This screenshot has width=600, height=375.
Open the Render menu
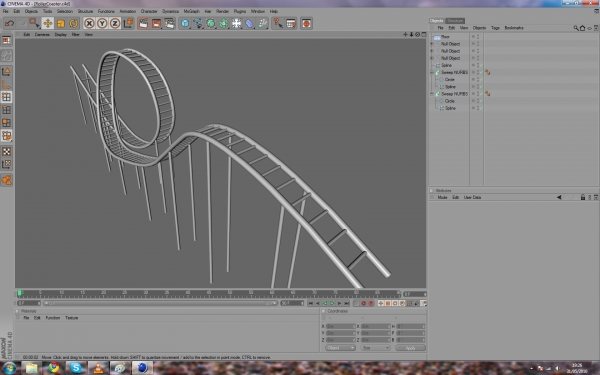222,11
